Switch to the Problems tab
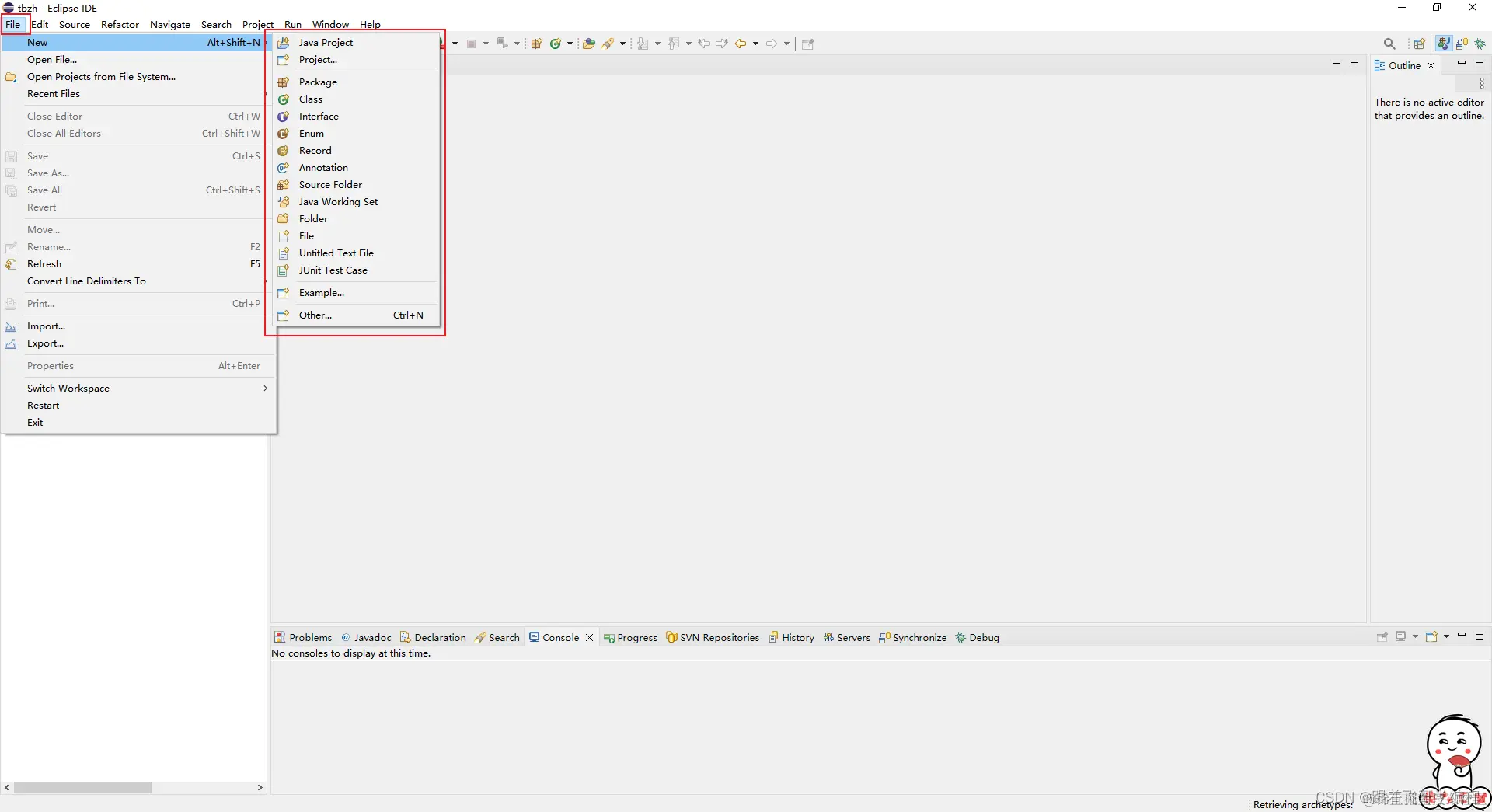Viewport: 1492px width, 812px height. 303,638
